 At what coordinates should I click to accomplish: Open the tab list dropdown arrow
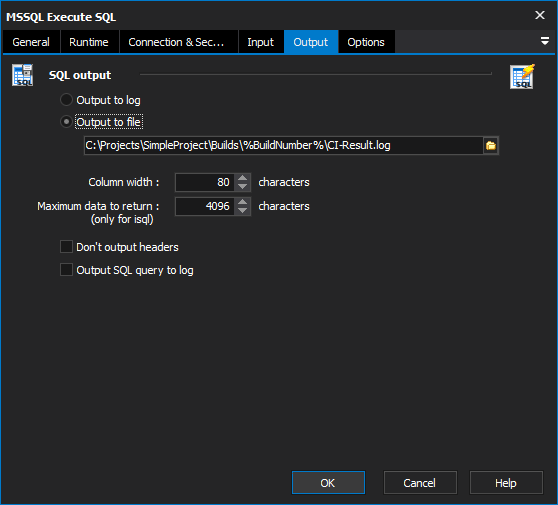tap(544, 41)
